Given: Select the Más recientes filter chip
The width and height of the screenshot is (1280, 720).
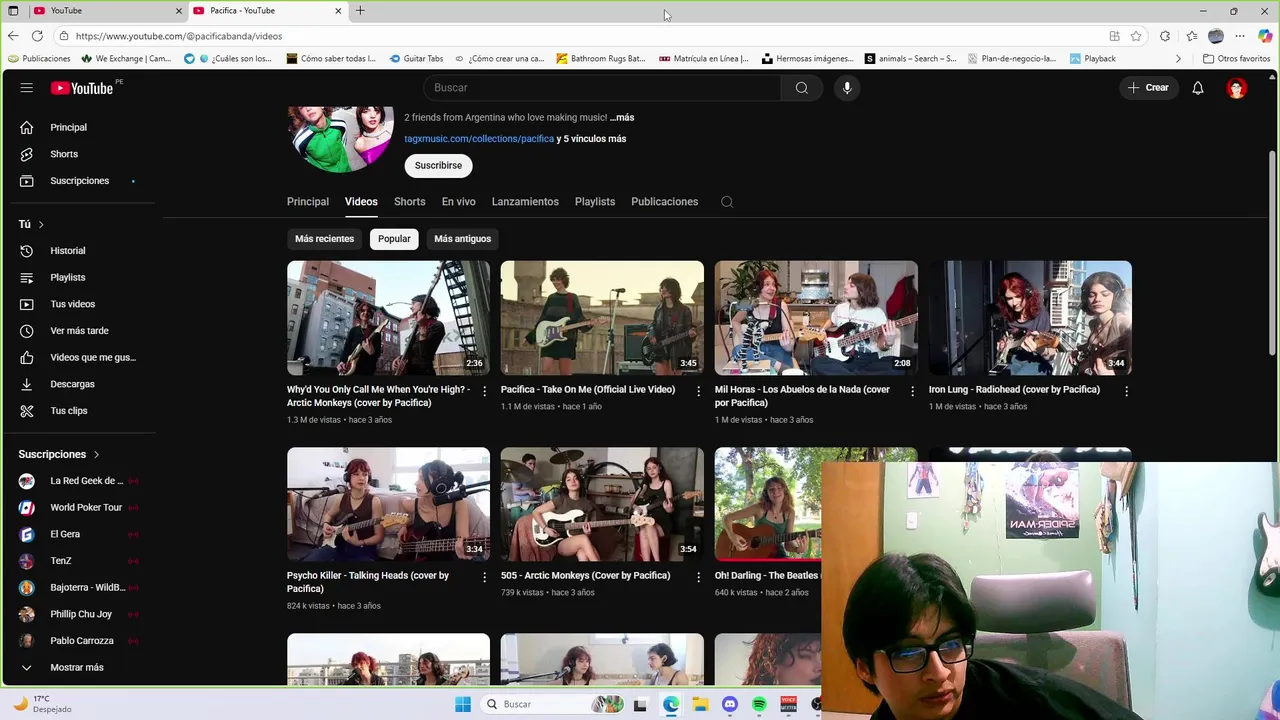Looking at the screenshot, I should pyautogui.click(x=324, y=239).
